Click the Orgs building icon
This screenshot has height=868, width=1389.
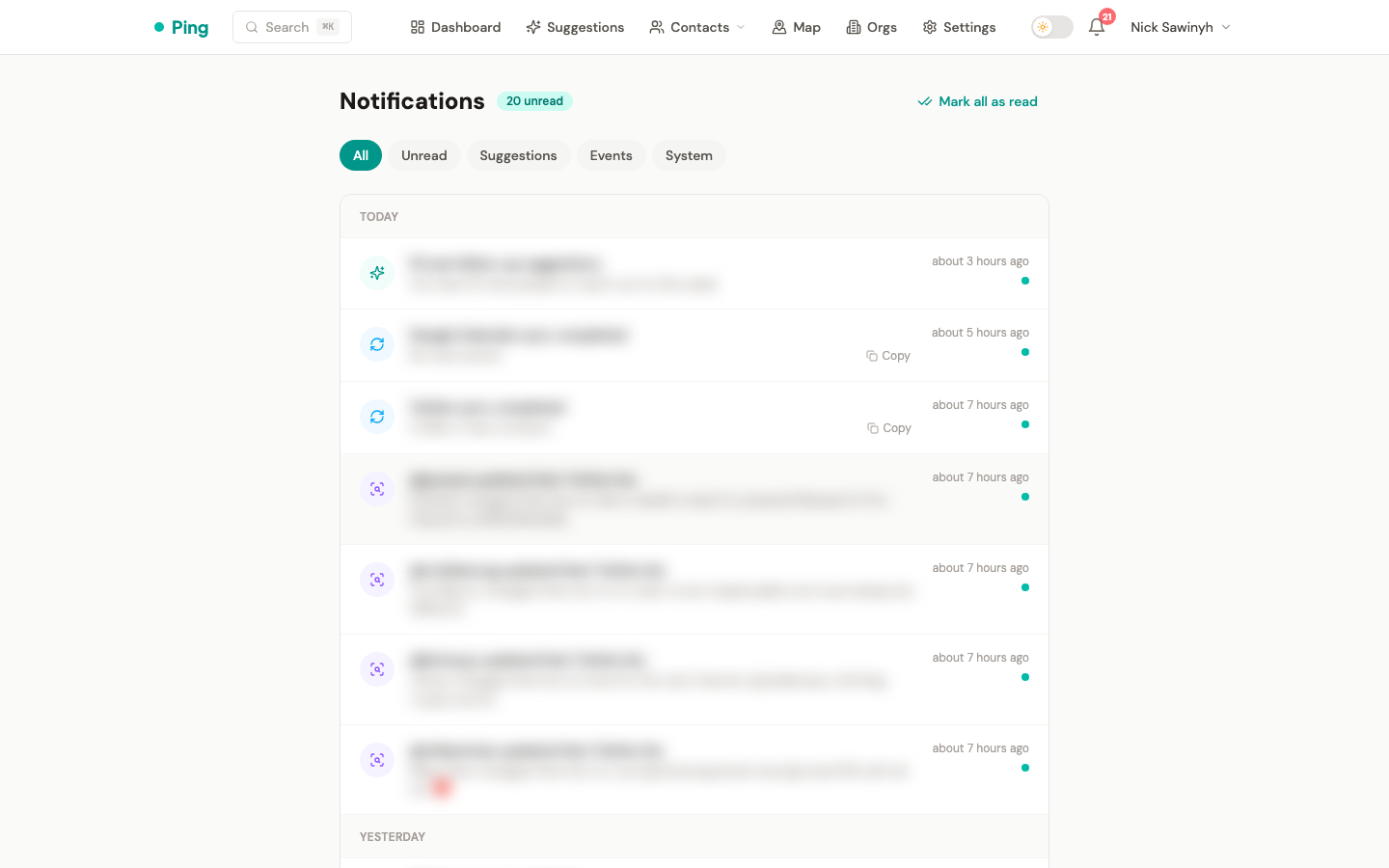[854, 27]
